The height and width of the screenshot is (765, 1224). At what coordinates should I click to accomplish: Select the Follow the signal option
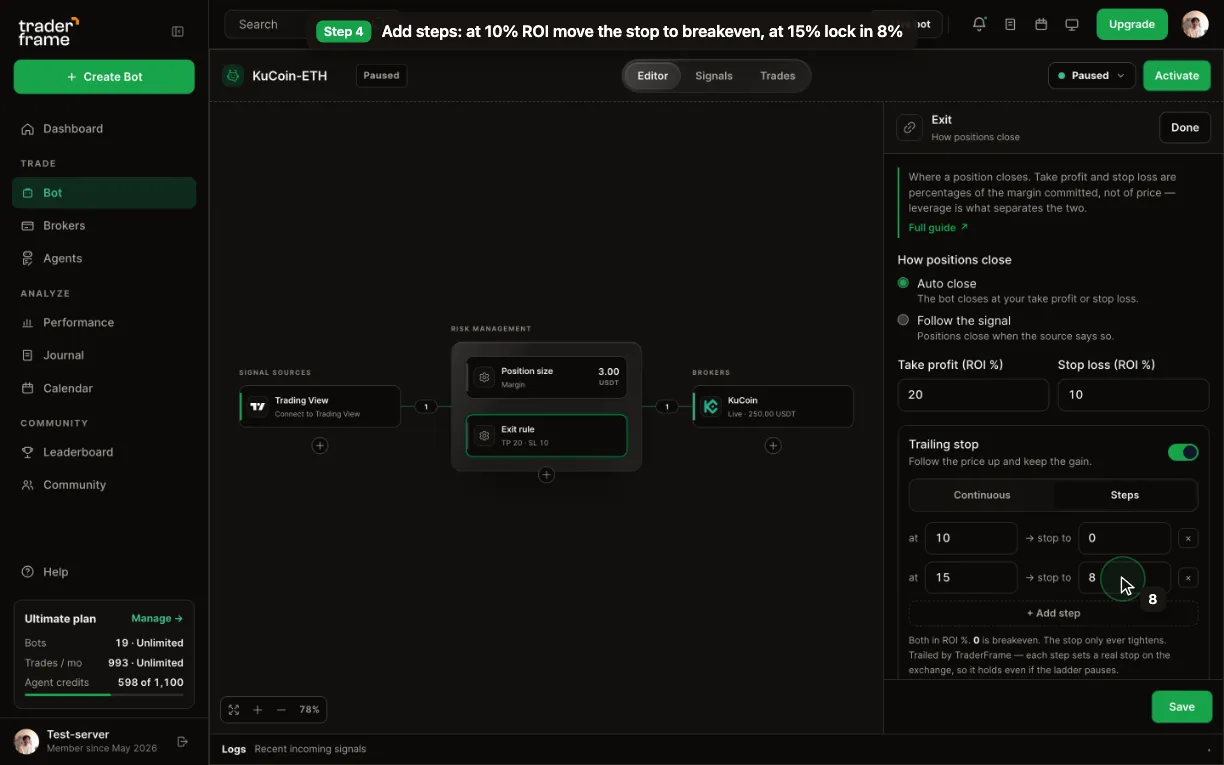pos(903,320)
